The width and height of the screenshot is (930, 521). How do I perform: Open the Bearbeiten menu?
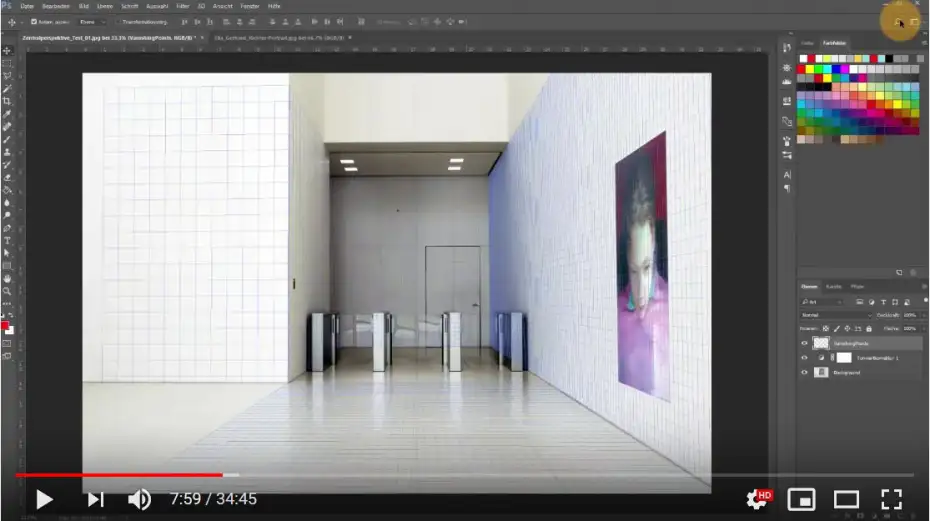tap(56, 6)
